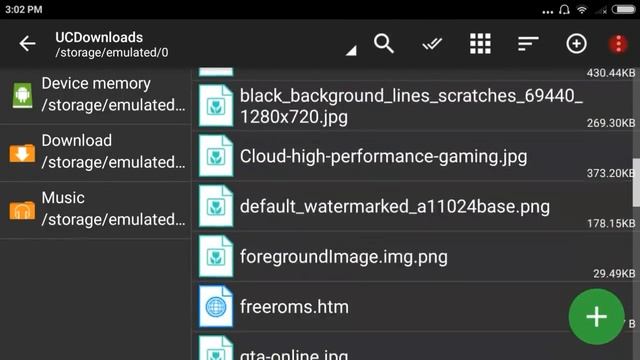Tap the status bar notification bell icon
Screen dimensions: 640x360
tap(564, 9)
